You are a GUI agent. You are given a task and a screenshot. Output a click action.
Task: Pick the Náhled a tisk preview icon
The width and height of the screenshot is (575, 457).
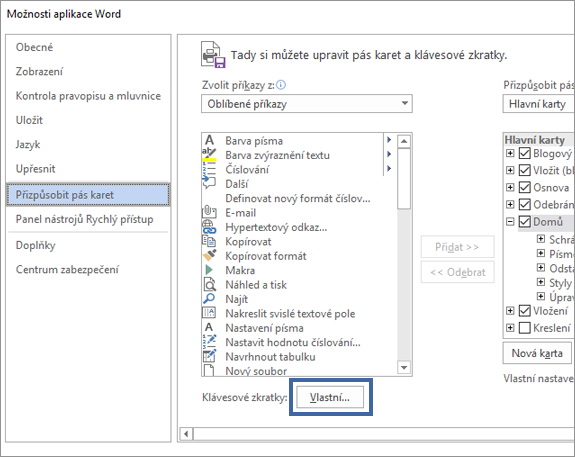(x=209, y=284)
